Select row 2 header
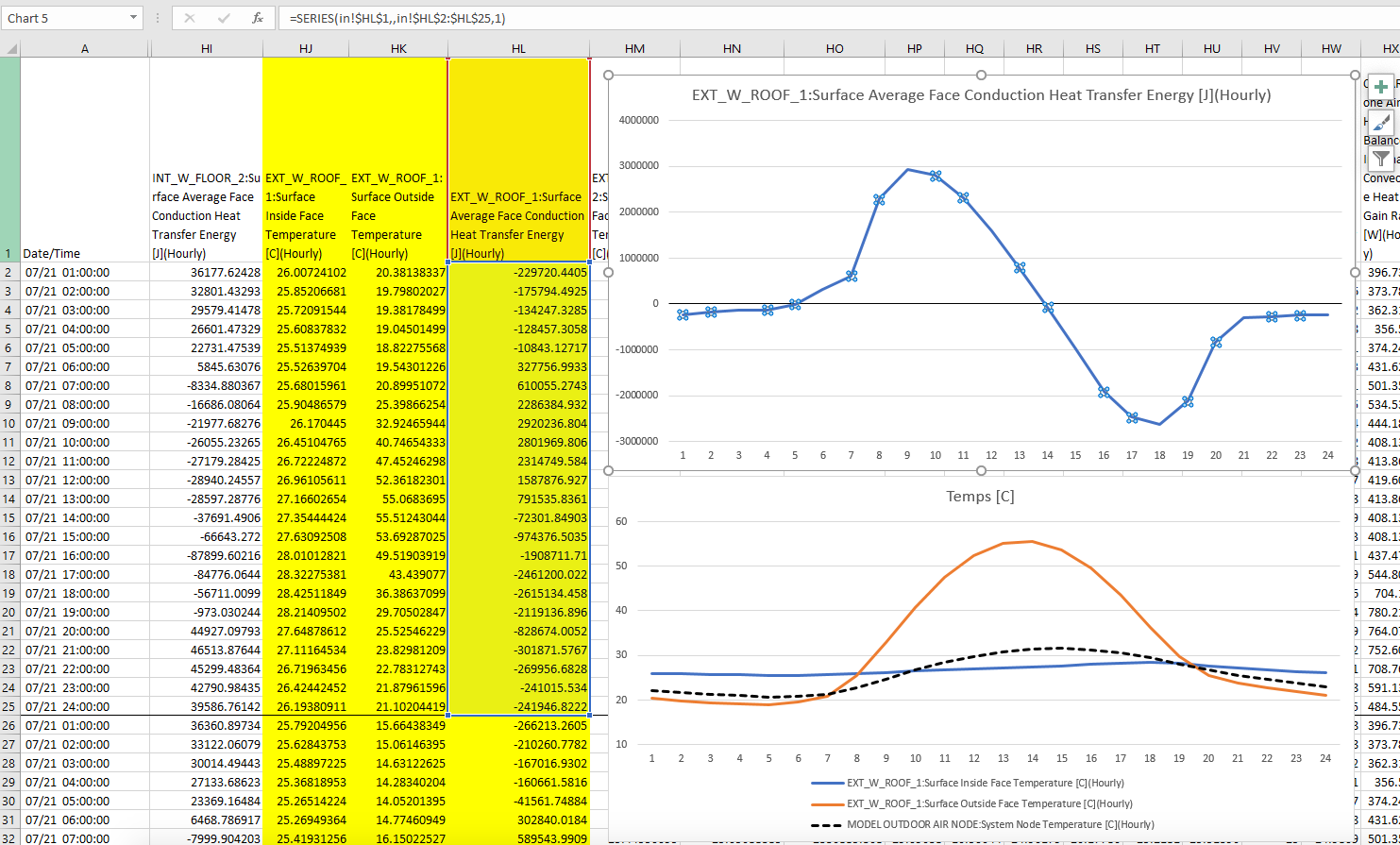This screenshot has height=845, width=1400. pos(10,272)
